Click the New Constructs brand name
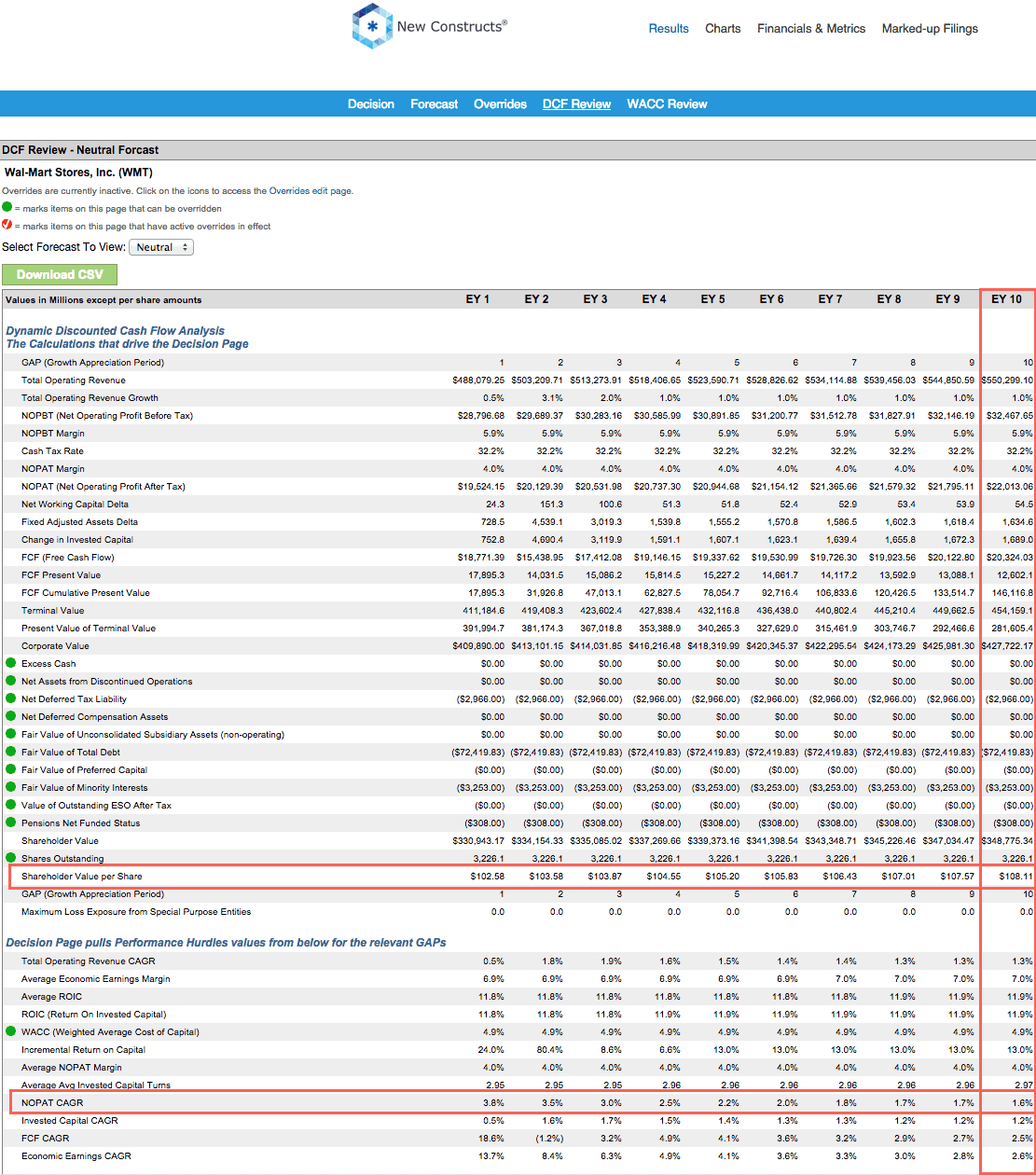1036x1175 pixels. 452,26
